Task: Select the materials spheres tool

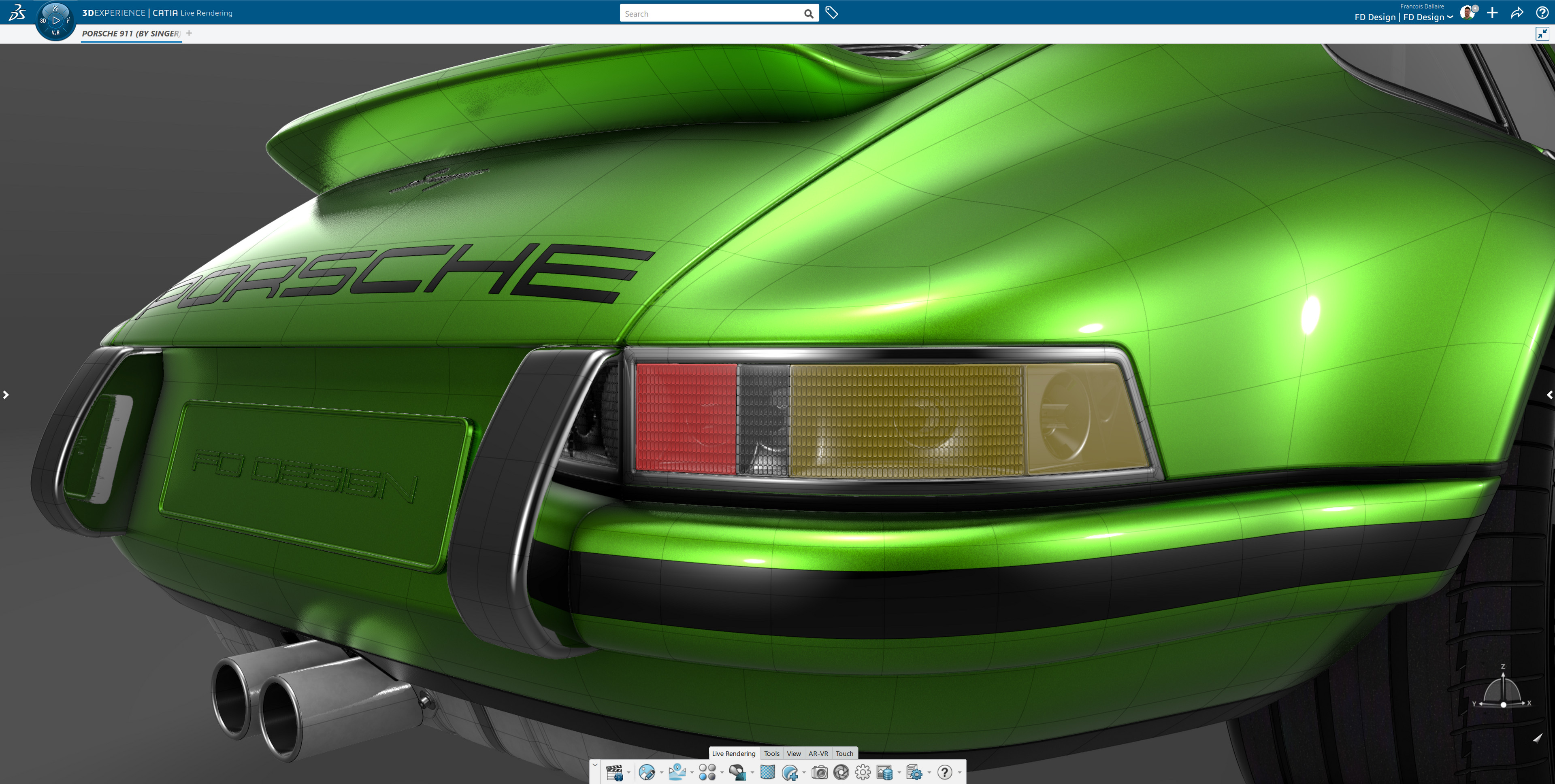Action: pos(709,773)
